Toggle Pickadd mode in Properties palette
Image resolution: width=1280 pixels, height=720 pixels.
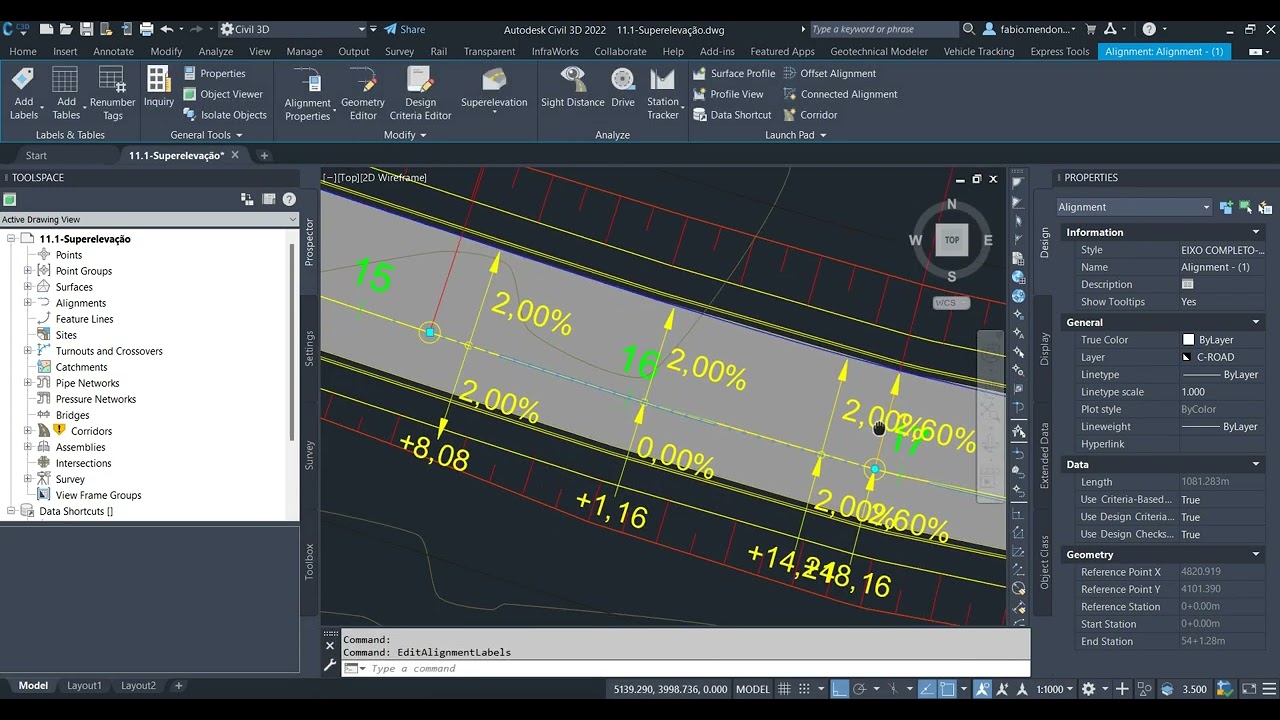point(1225,207)
